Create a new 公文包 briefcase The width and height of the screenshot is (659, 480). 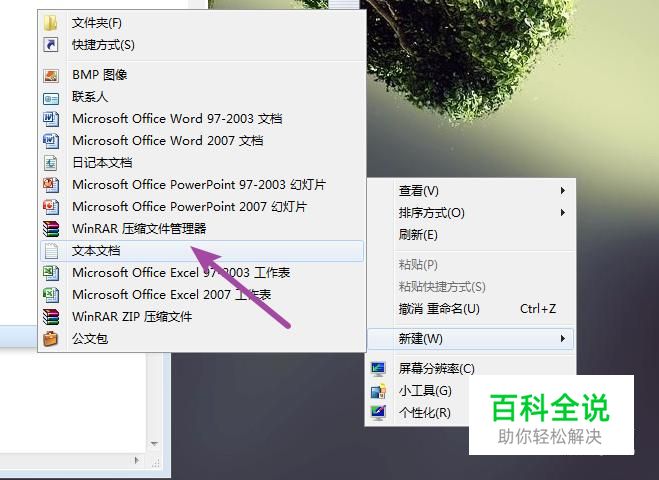tap(202, 338)
